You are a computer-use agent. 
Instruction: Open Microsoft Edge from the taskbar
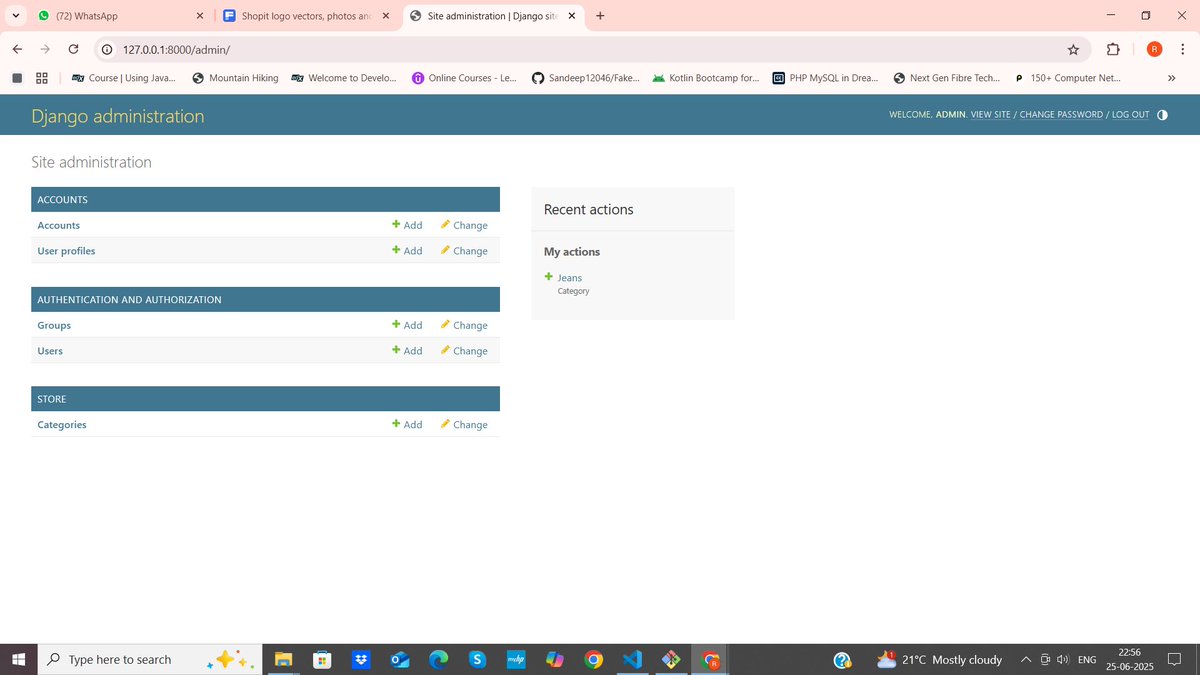click(x=438, y=659)
